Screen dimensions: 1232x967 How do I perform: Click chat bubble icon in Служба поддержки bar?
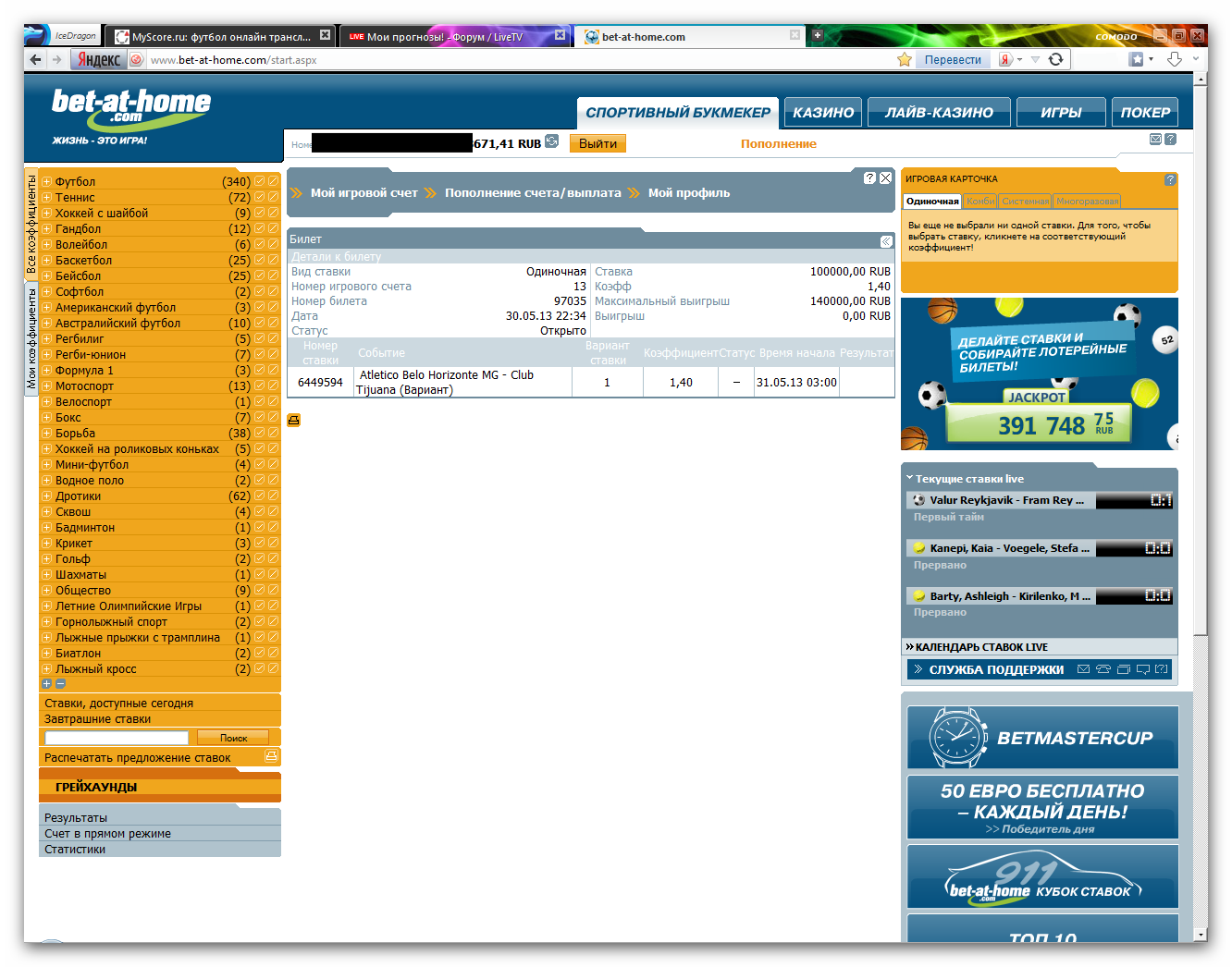[x=1143, y=669]
